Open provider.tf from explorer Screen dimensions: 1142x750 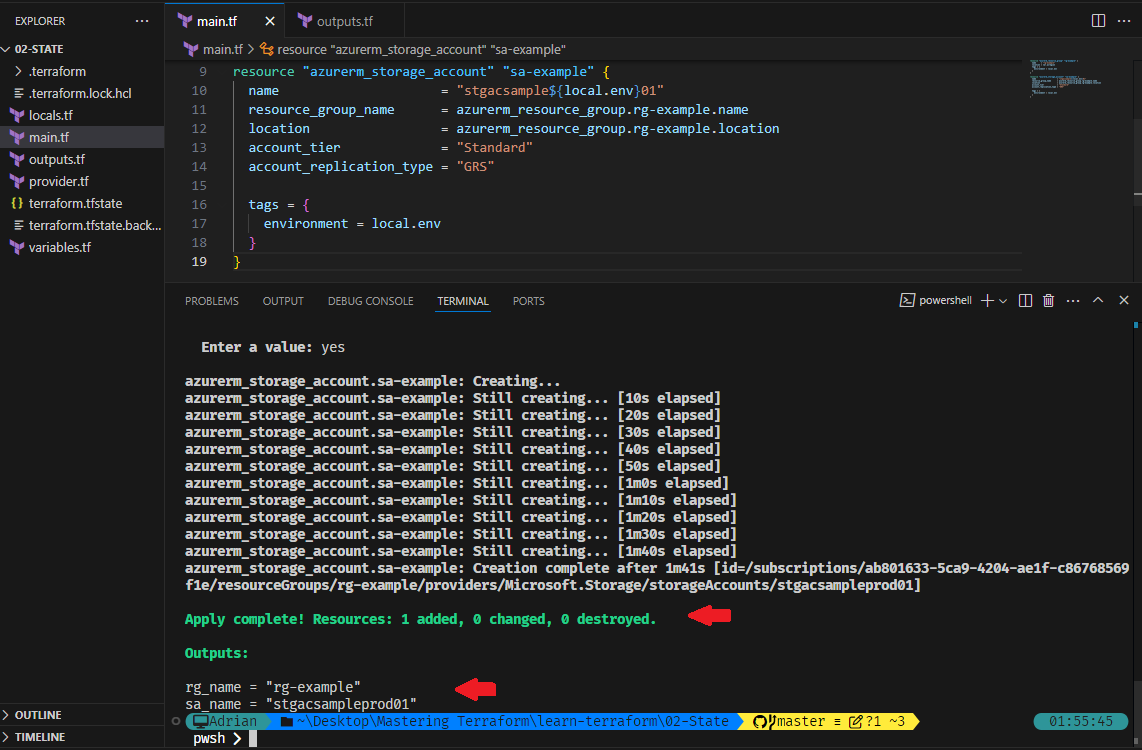tap(82, 181)
